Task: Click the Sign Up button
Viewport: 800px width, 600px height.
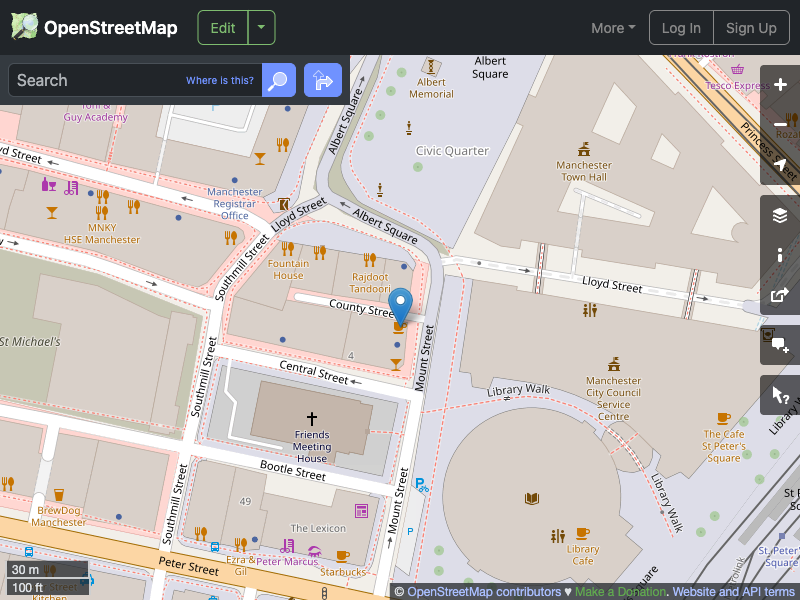Action: [752, 27]
